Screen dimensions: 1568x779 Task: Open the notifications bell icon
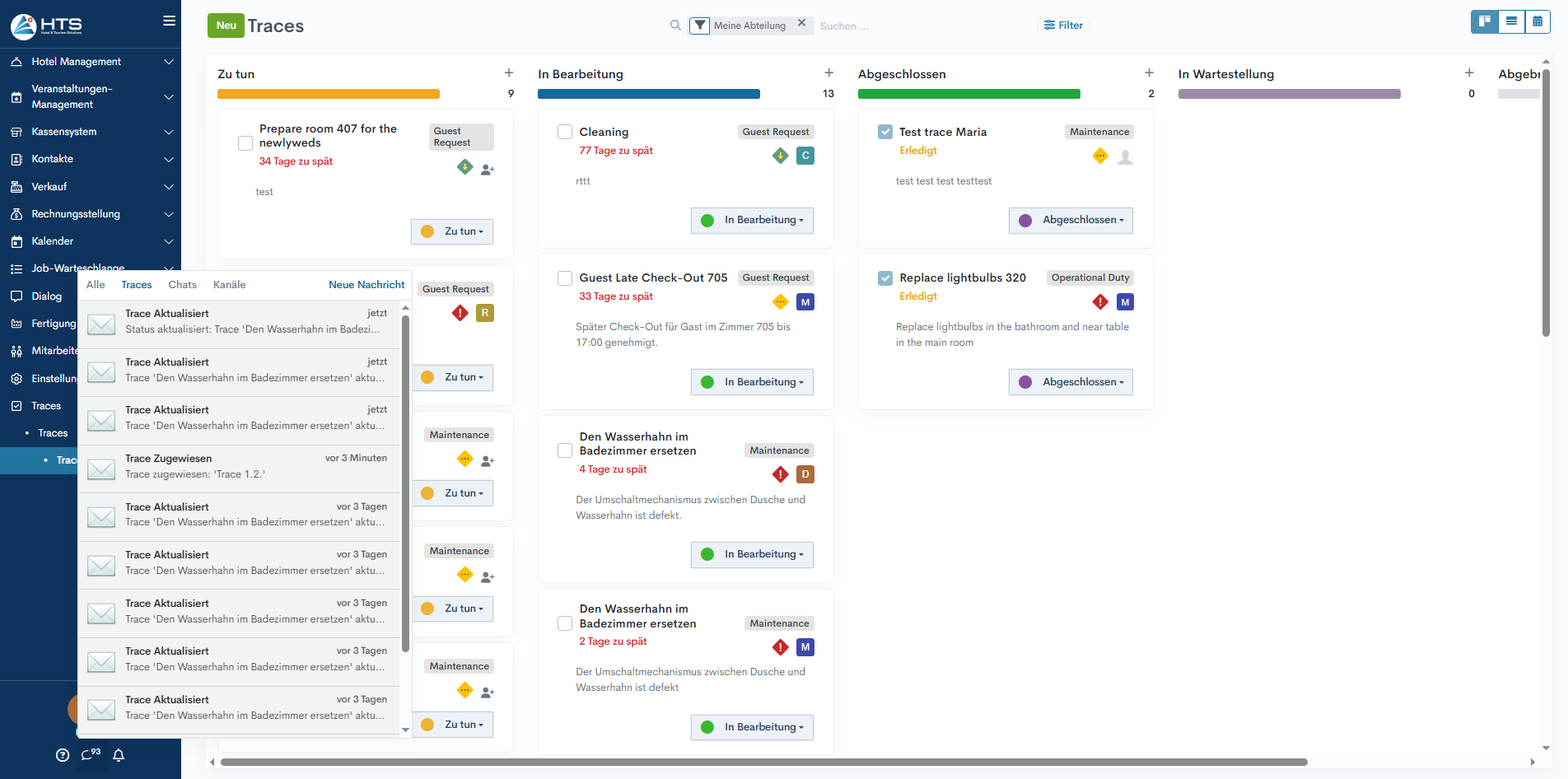point(119,755)
